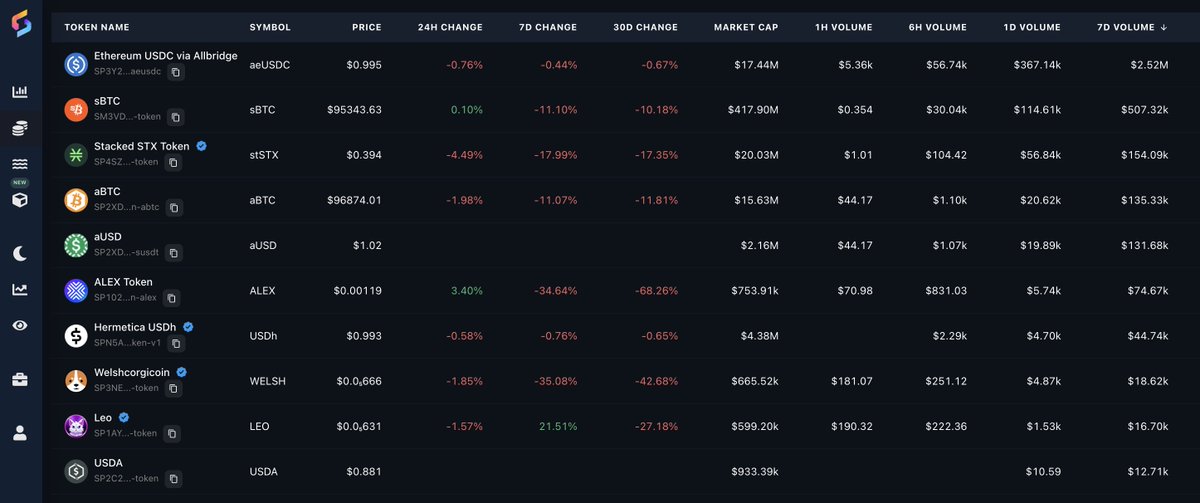Open the bar chart analytics sidebar icon
This screenshot has width=1200, height=503.
coord(20,92)
